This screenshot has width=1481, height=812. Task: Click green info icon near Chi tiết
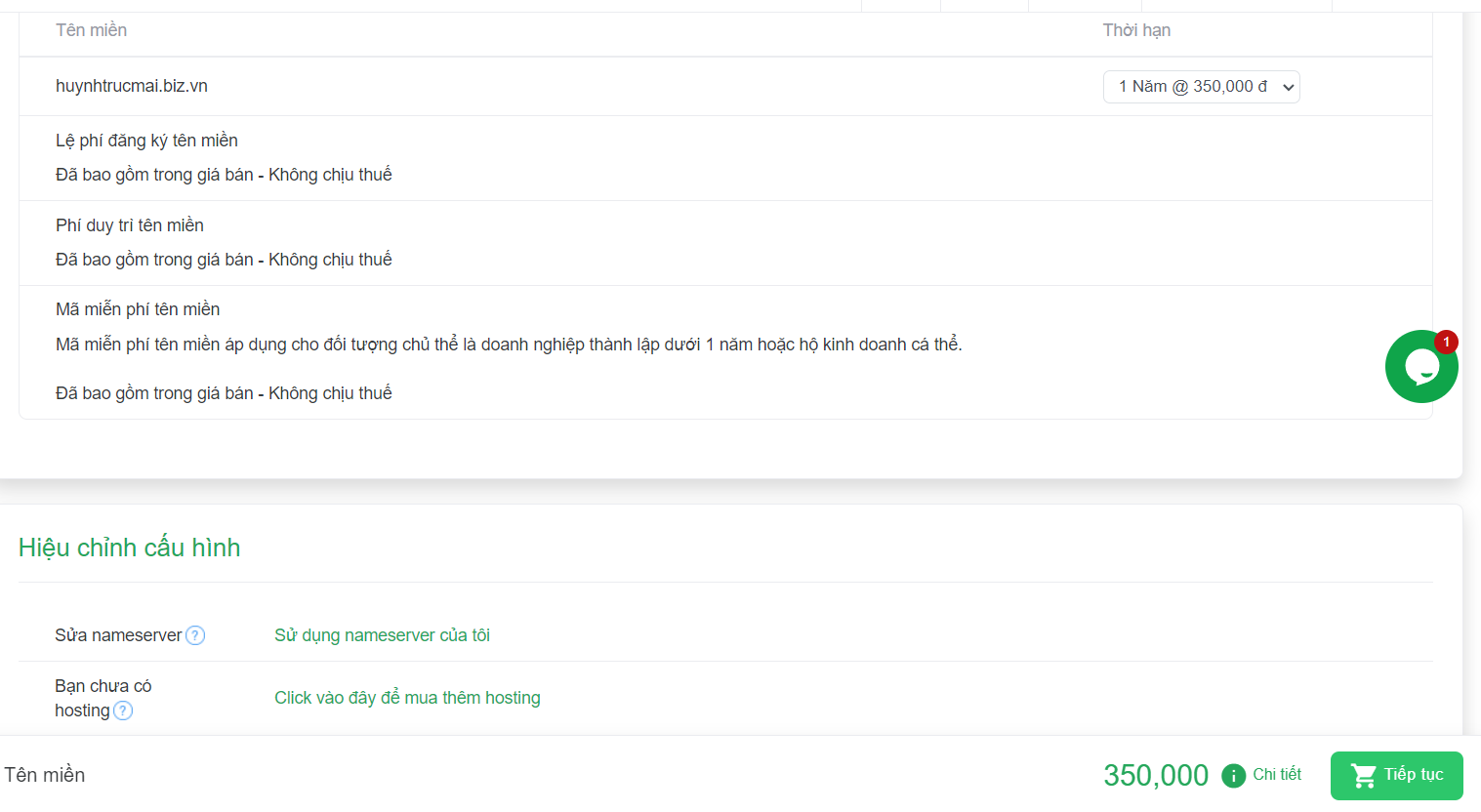point(1233,776)
